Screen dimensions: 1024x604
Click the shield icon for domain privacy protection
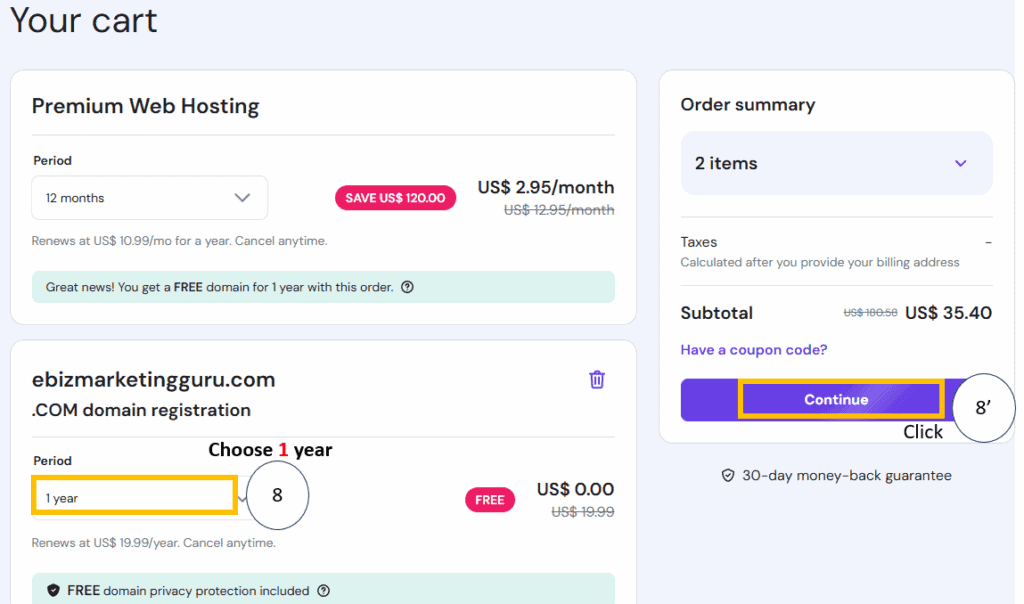53,590
